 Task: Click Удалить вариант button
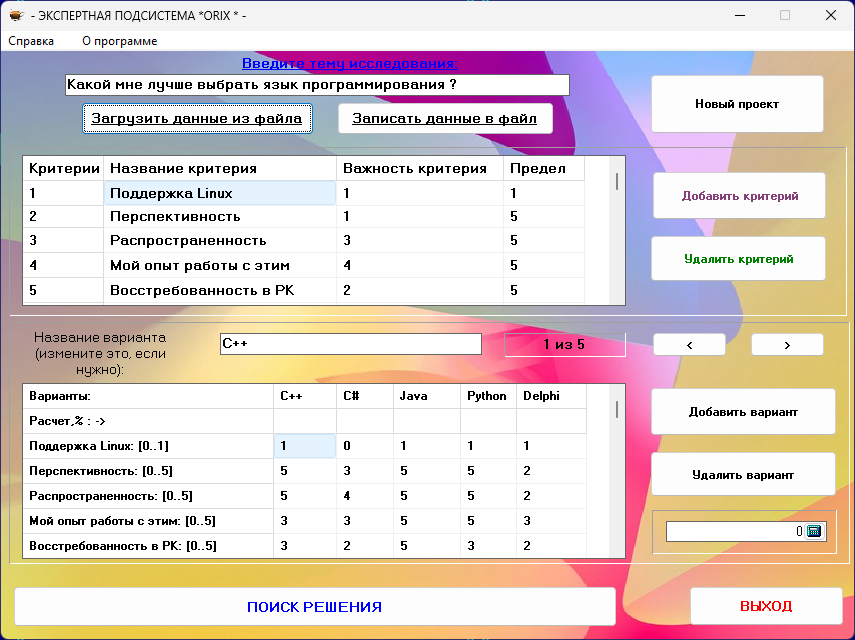743,475
